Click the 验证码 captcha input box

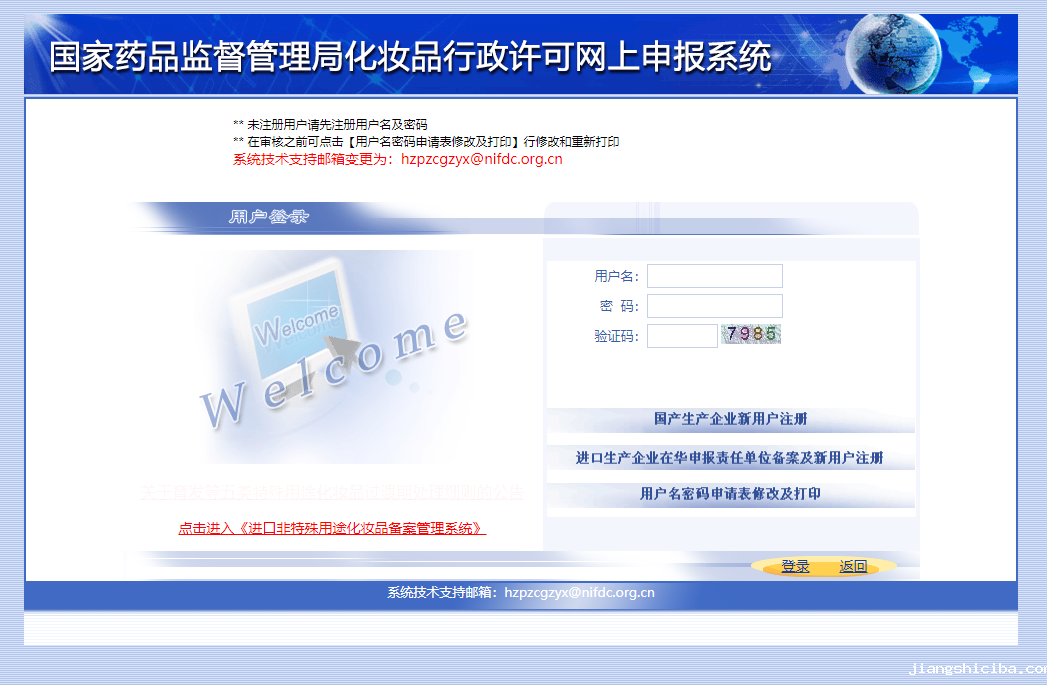click(682, 336)
